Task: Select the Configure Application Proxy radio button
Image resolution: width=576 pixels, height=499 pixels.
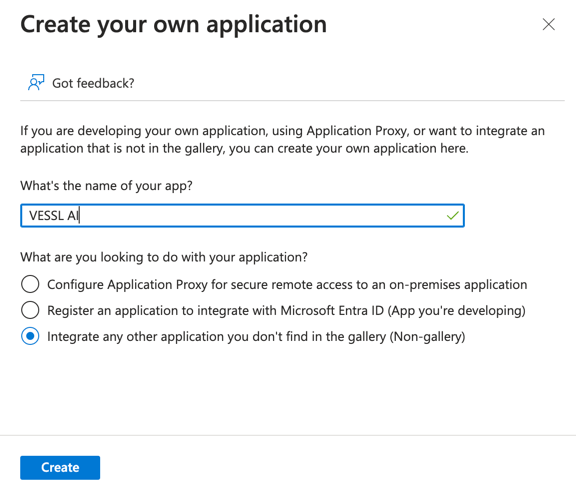Action: (30, 284)
